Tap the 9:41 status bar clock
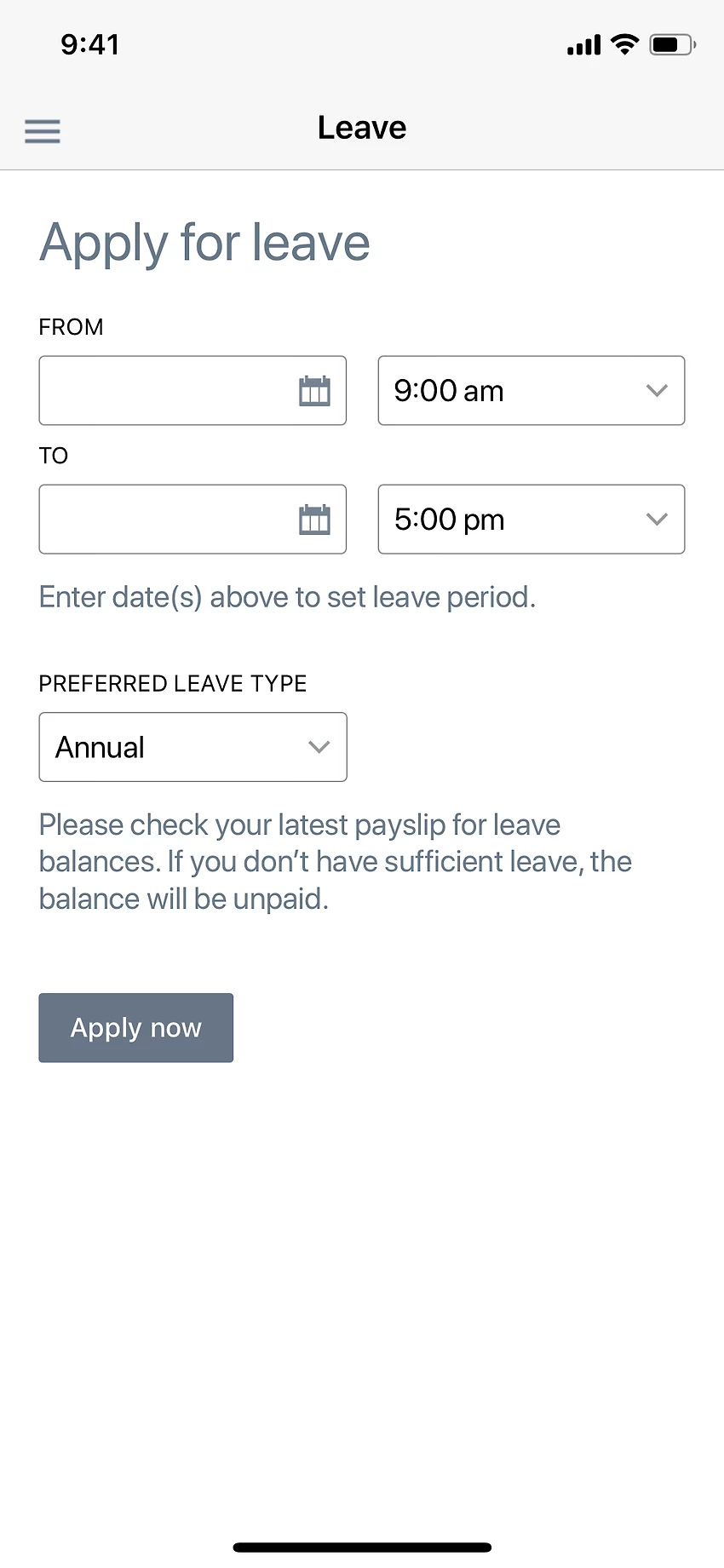The width and height of the screenshot is (724, 1568). pyautogui.click(x=90, y=44)
